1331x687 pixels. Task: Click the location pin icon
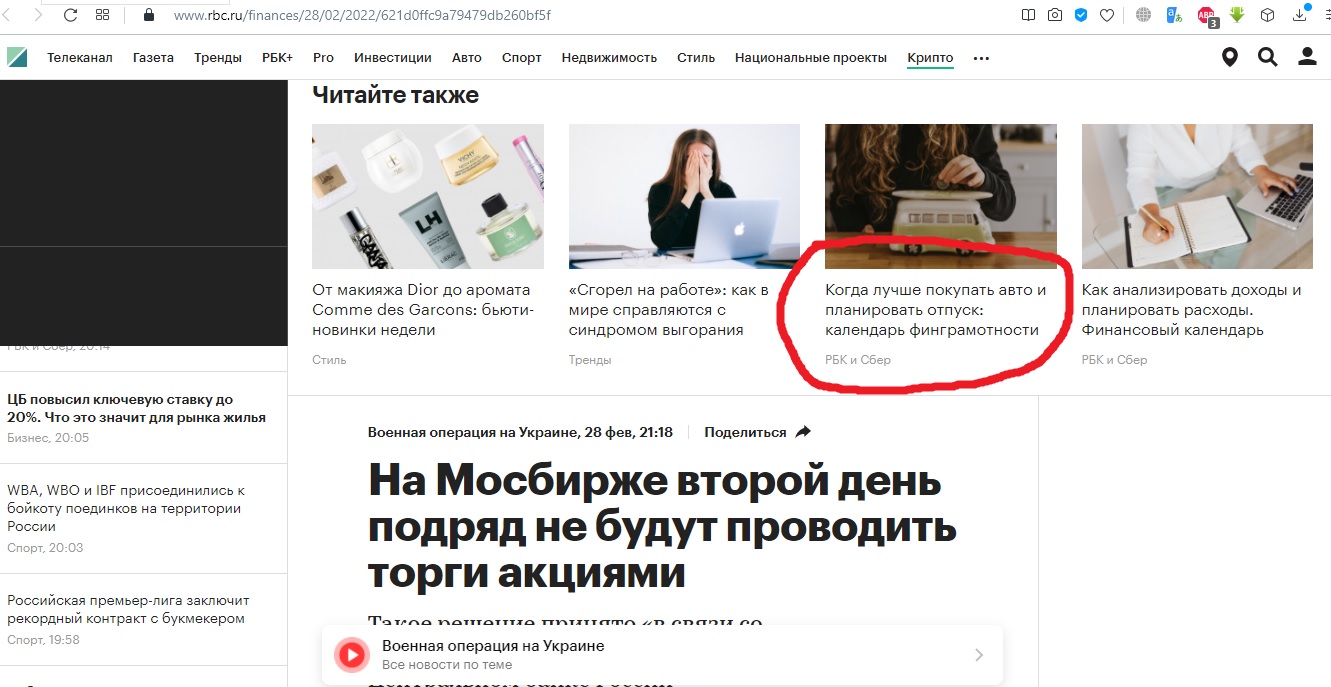coord(1230,57)
